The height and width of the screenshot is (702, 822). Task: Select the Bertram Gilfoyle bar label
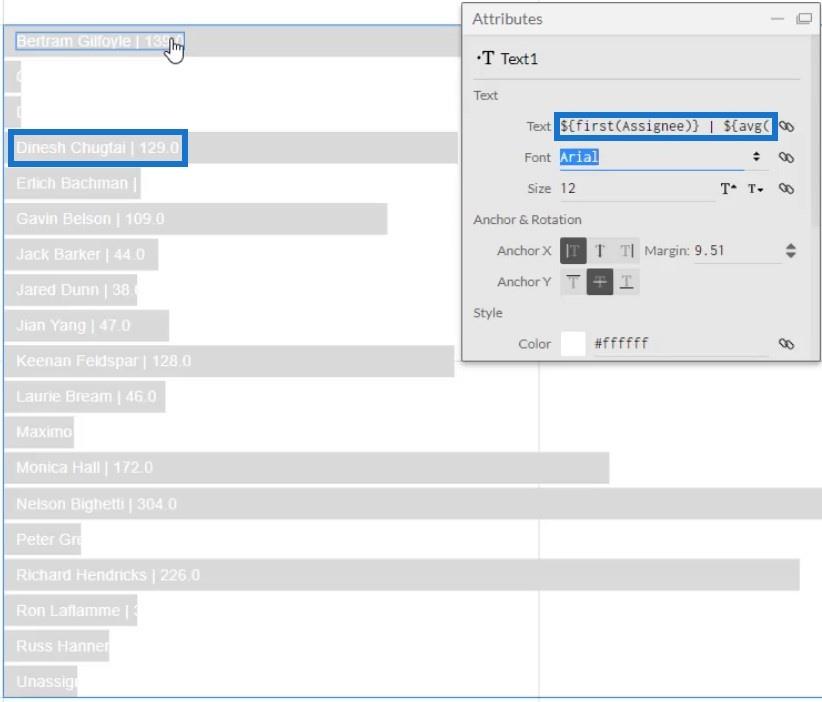[x=100, y=41]
